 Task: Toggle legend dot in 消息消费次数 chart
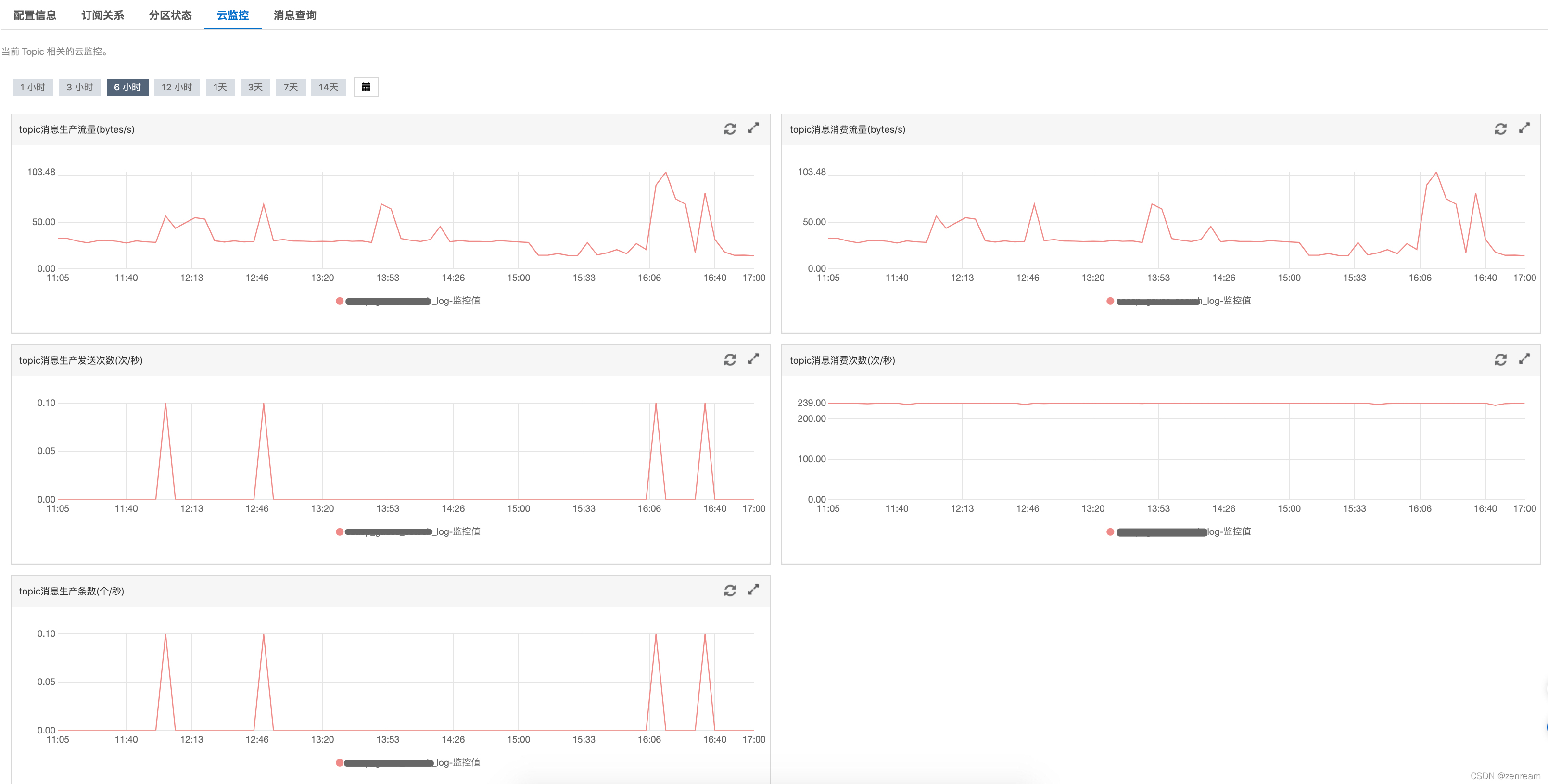1110,531
